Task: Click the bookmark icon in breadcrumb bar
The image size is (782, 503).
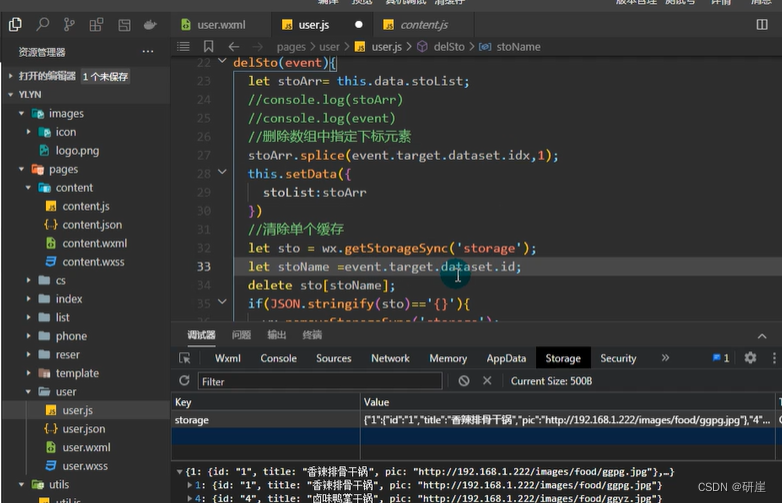Action: point(208,46)
